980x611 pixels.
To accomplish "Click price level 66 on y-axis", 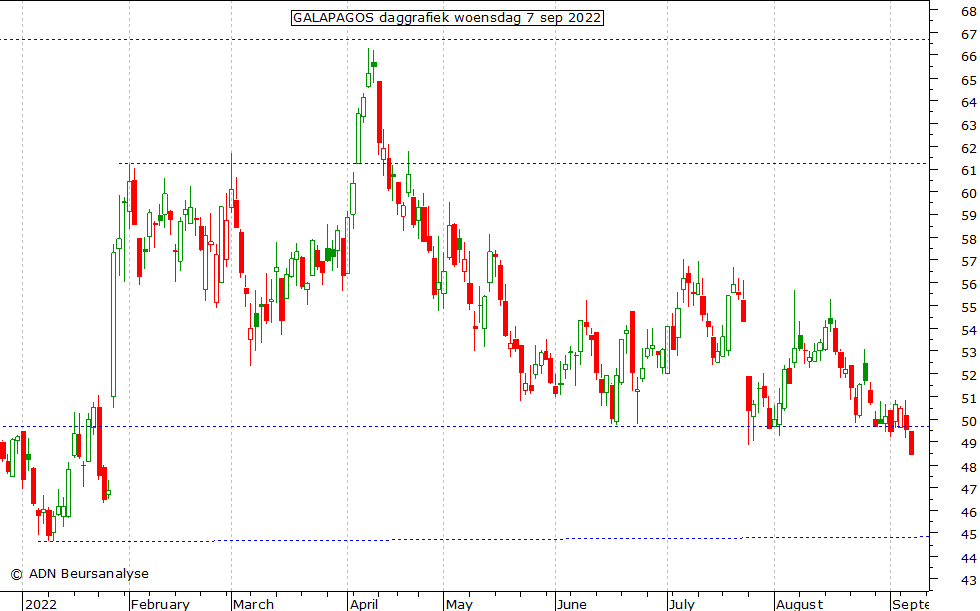I will coord(969,57).
